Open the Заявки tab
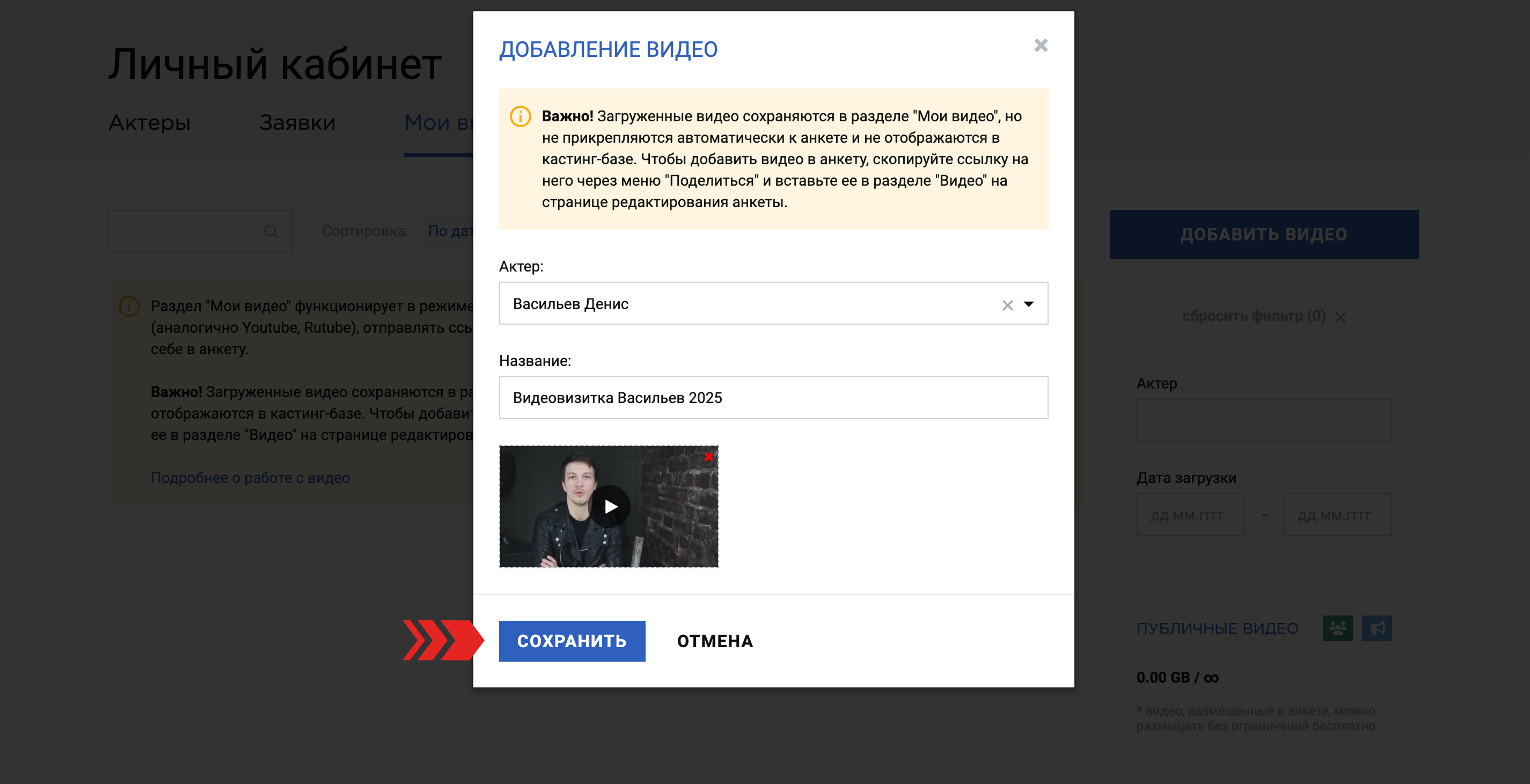 click(297, 122)
